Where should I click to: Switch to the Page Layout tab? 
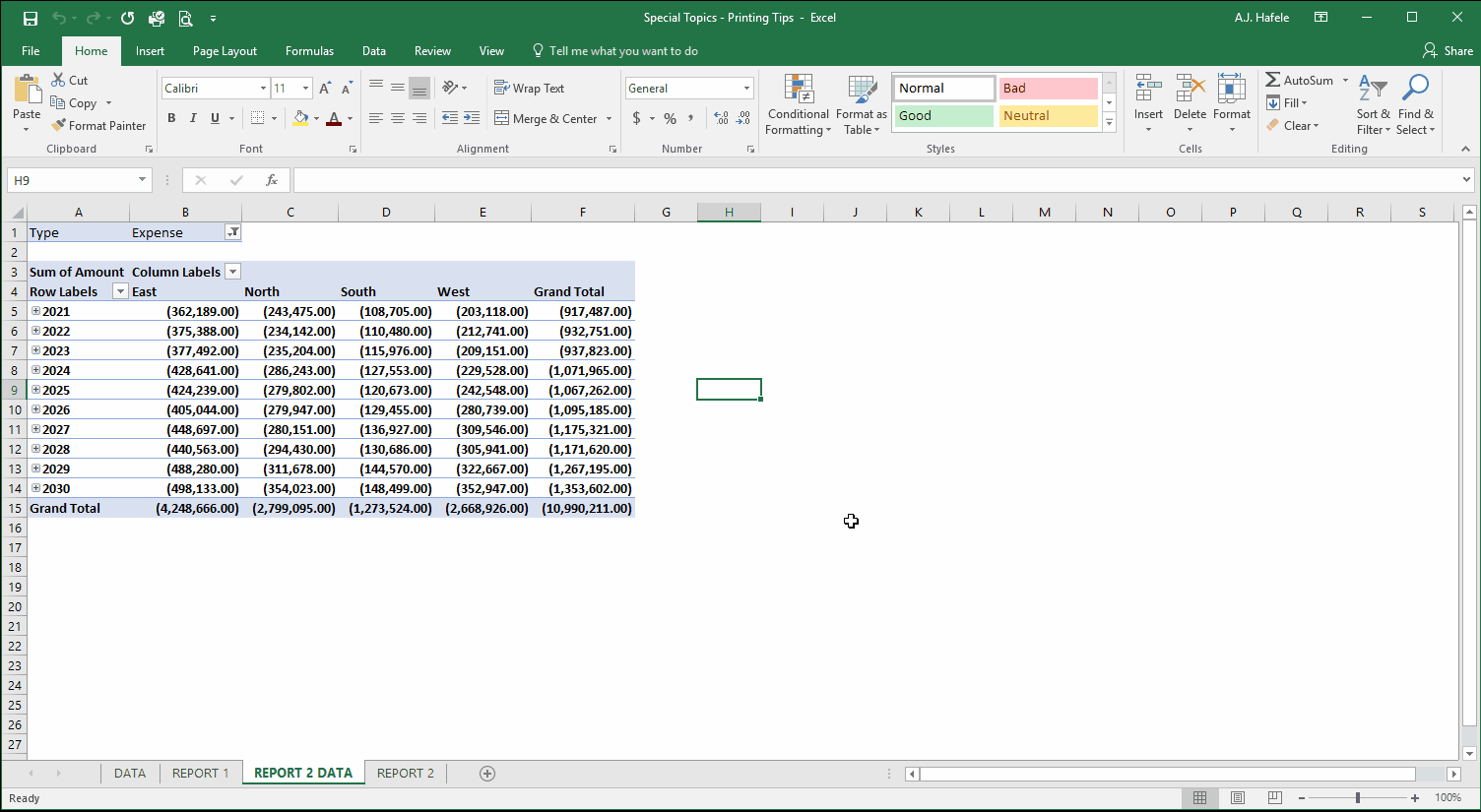pyautogui.click(x=225, y=51)
